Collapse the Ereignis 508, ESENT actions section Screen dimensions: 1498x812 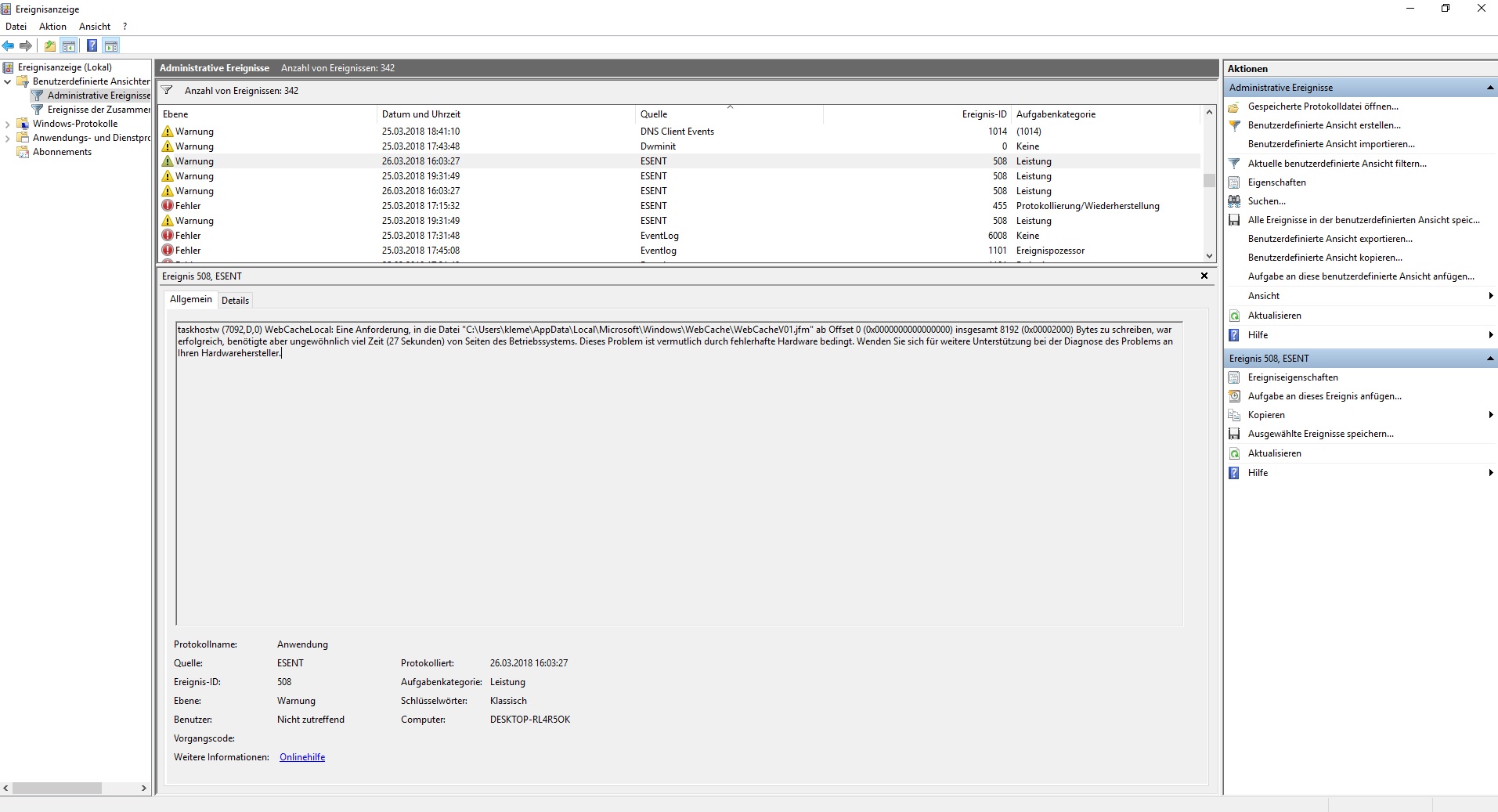pyautogui.click(x=1490, y=359)
